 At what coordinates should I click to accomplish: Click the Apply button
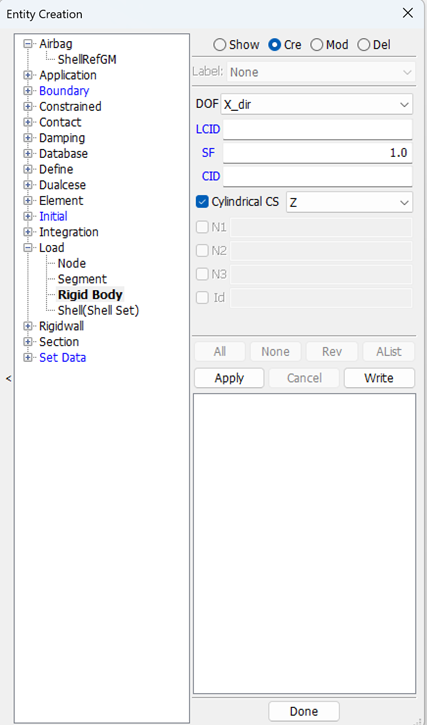tap(229, 378)
